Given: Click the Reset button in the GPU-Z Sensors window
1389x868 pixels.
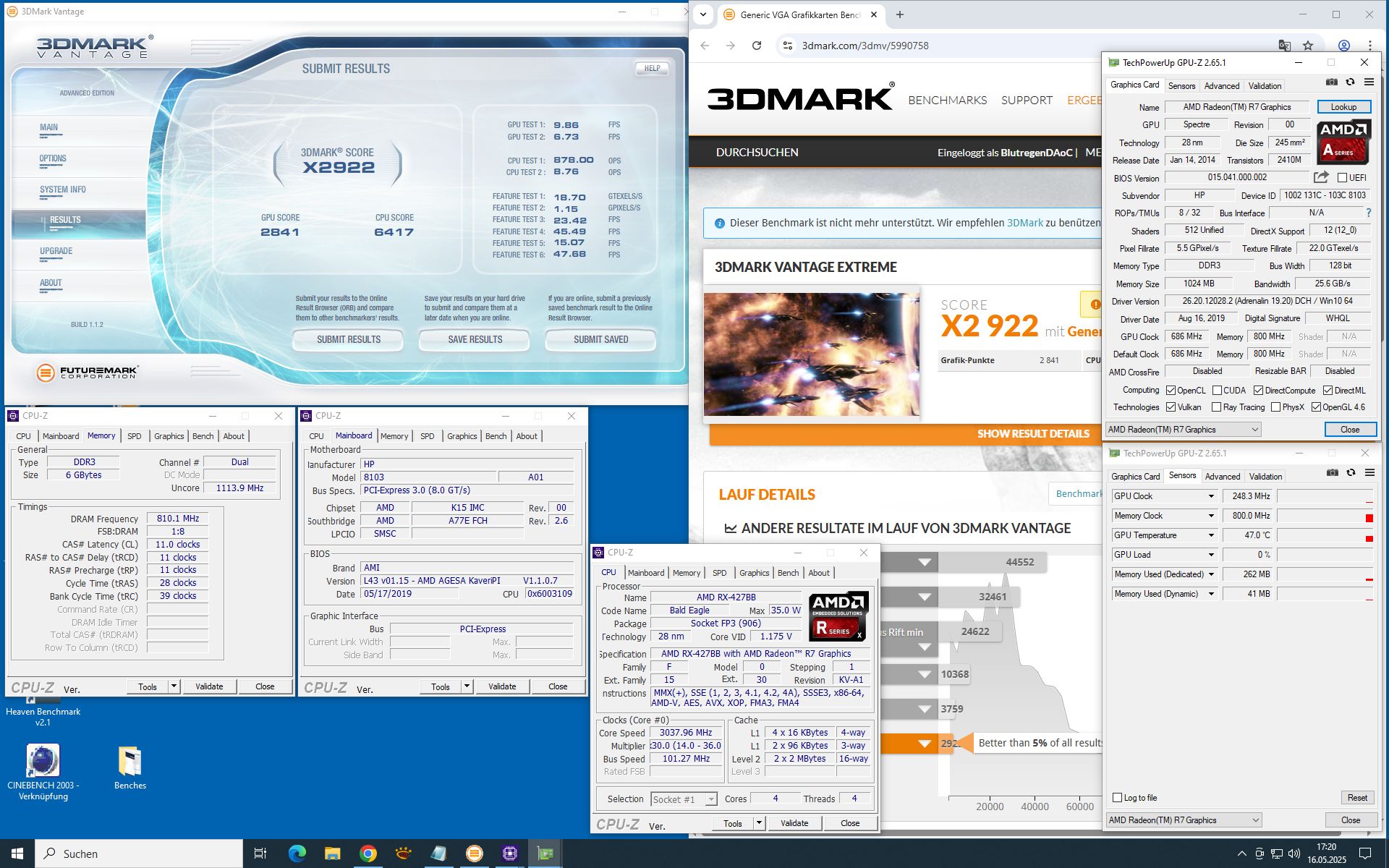Looking at the screenshot, I should click(1357, 798).
